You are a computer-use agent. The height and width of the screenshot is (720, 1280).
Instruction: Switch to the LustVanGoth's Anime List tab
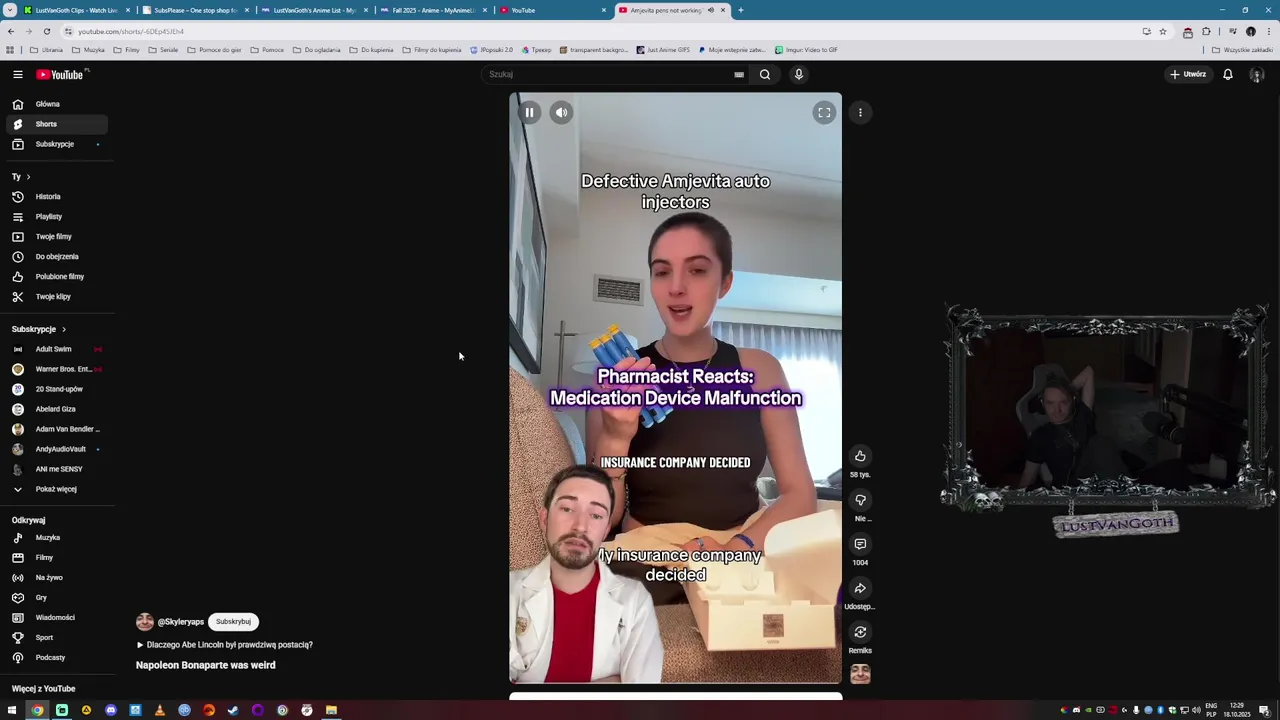point(314,10)
